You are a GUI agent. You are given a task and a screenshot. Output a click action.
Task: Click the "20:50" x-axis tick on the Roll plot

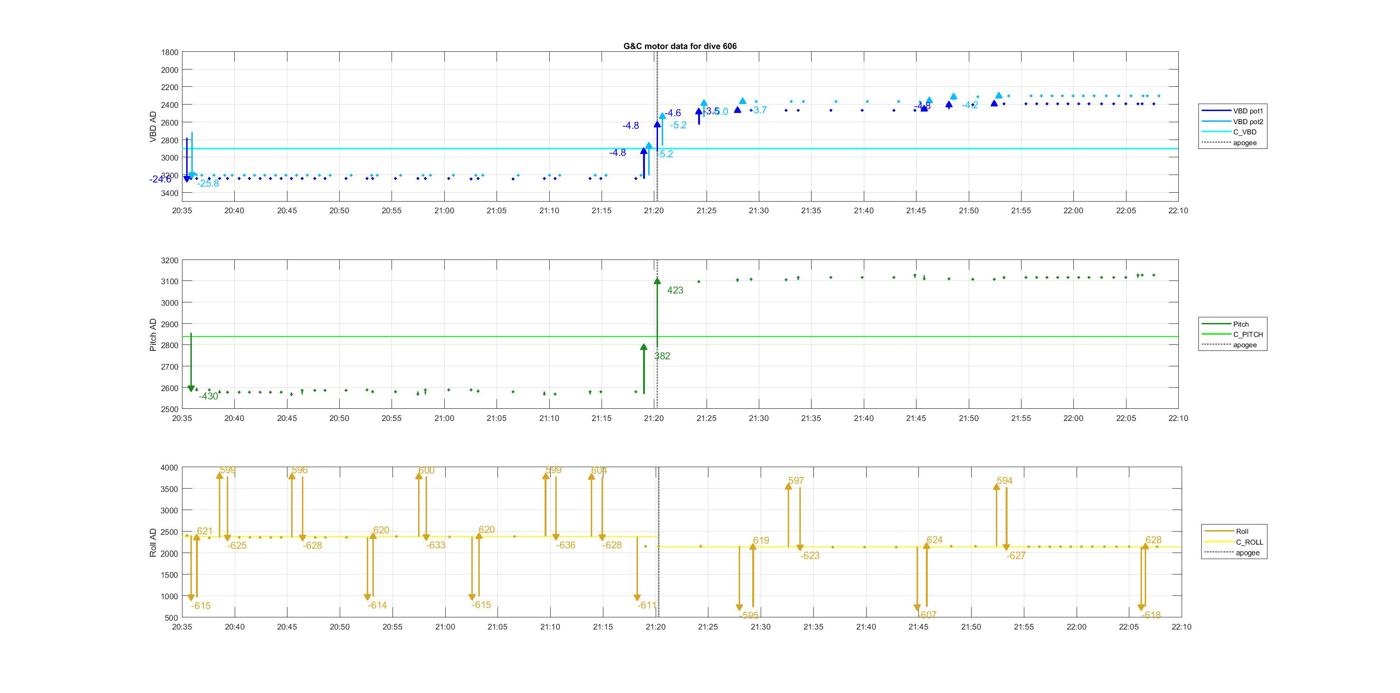(x=340, y=627)
